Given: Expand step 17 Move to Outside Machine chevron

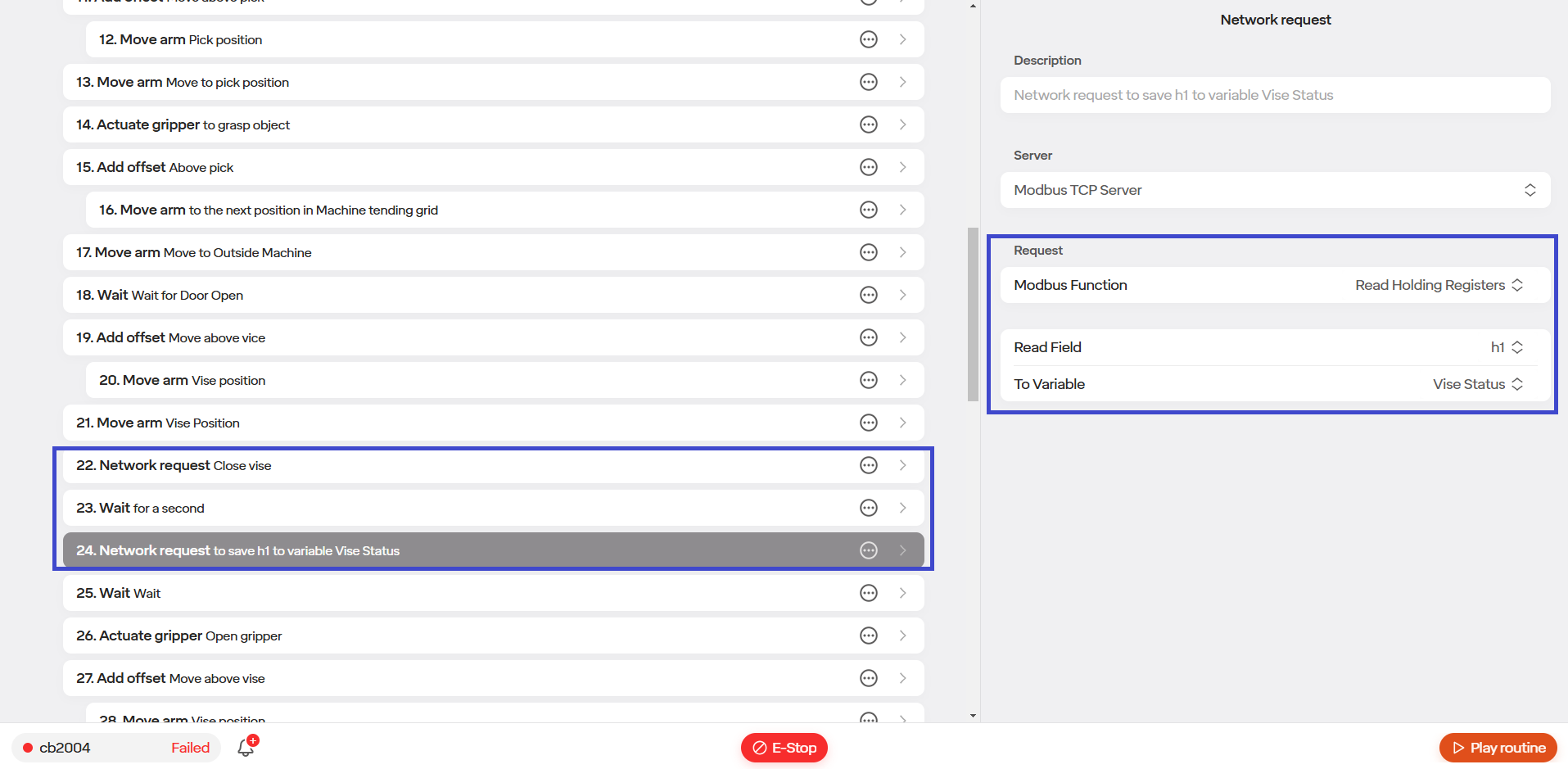Looking at the screenshot, I should click(x=902, y=252).
